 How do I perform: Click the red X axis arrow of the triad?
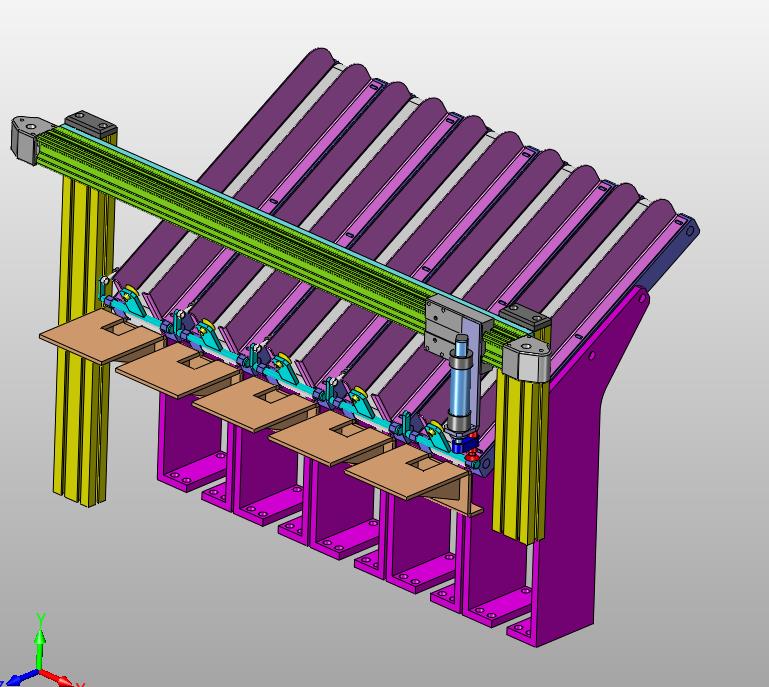click(58, 678)
